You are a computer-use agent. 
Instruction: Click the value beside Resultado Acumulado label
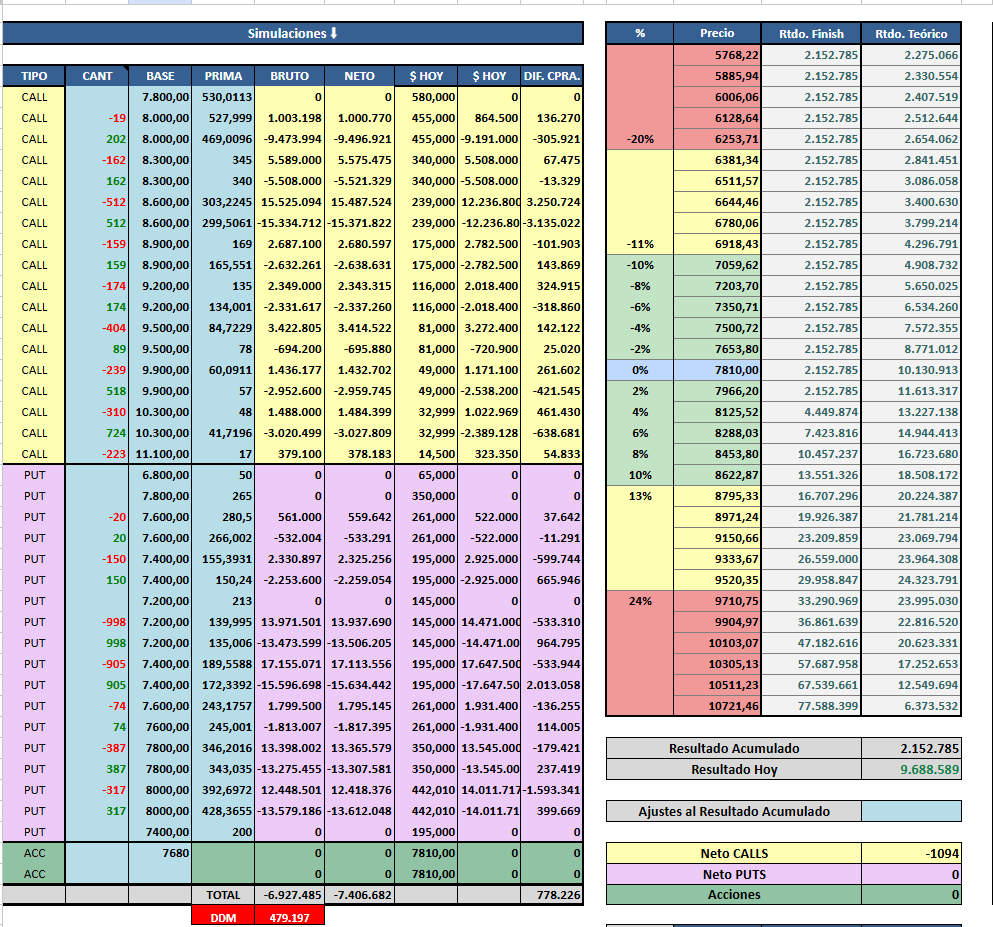click(911, 748)
